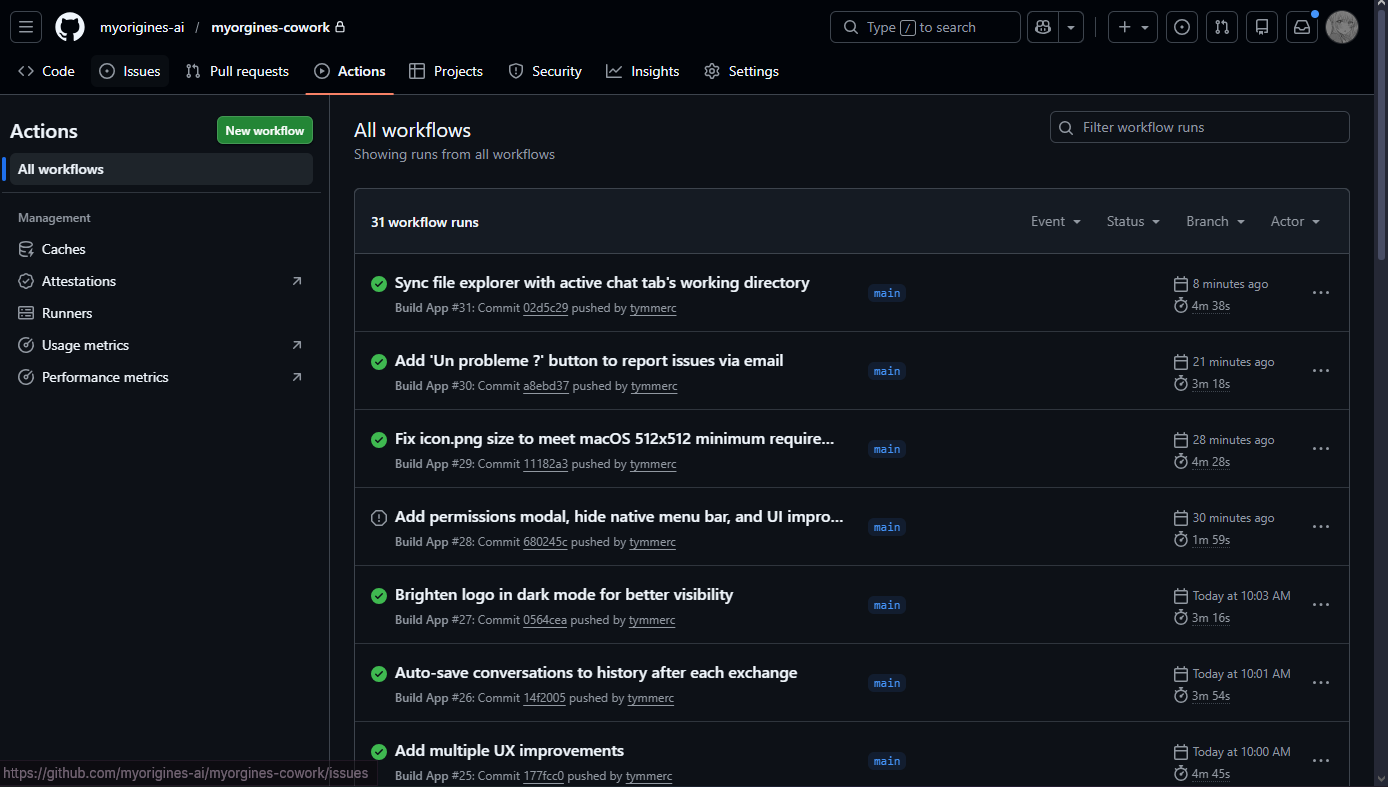Click the success status icon for Build App #27
The image size is (1388, 787).
(379, 596)
